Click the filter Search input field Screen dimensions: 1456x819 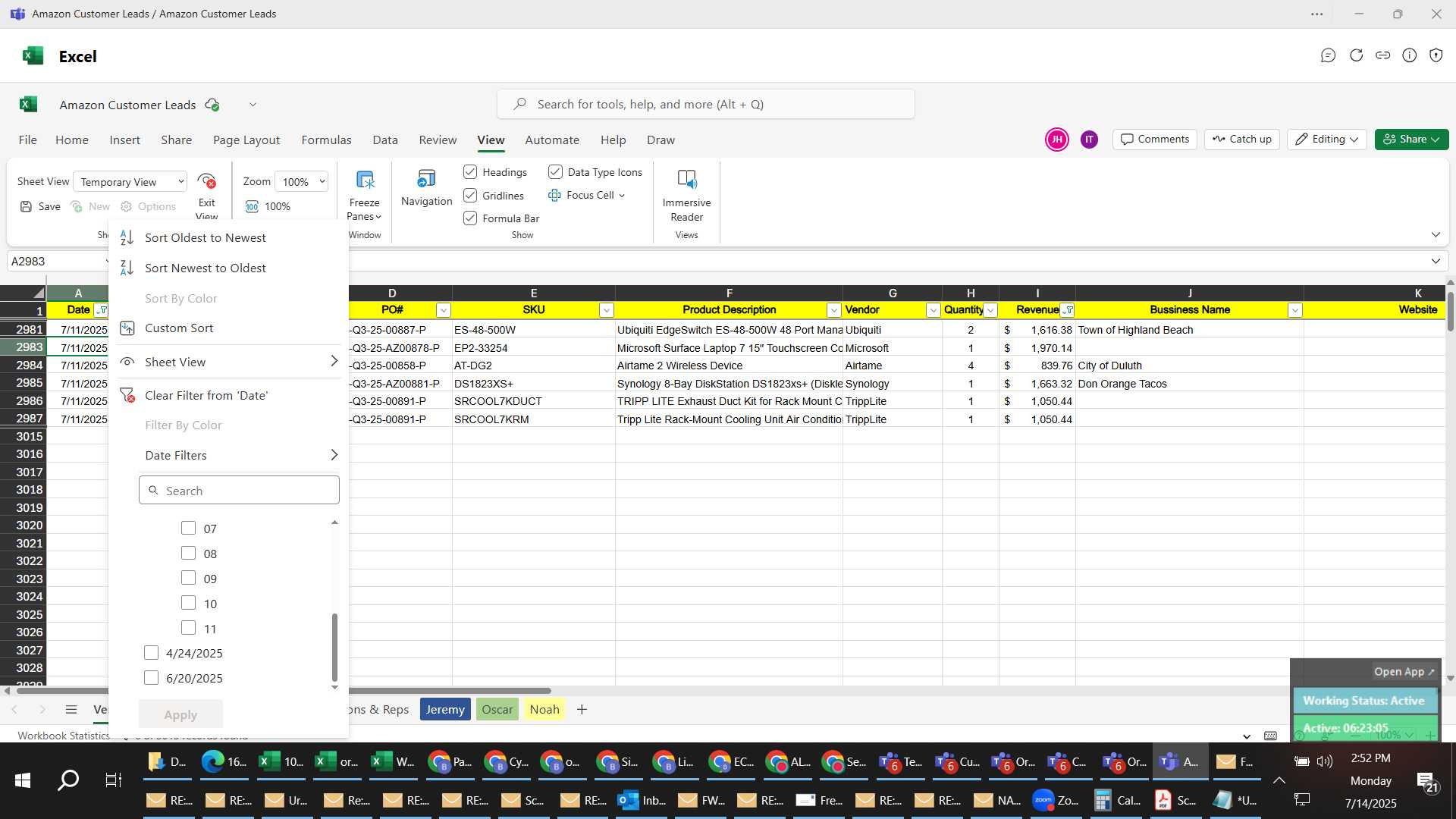tap(239, 491)
